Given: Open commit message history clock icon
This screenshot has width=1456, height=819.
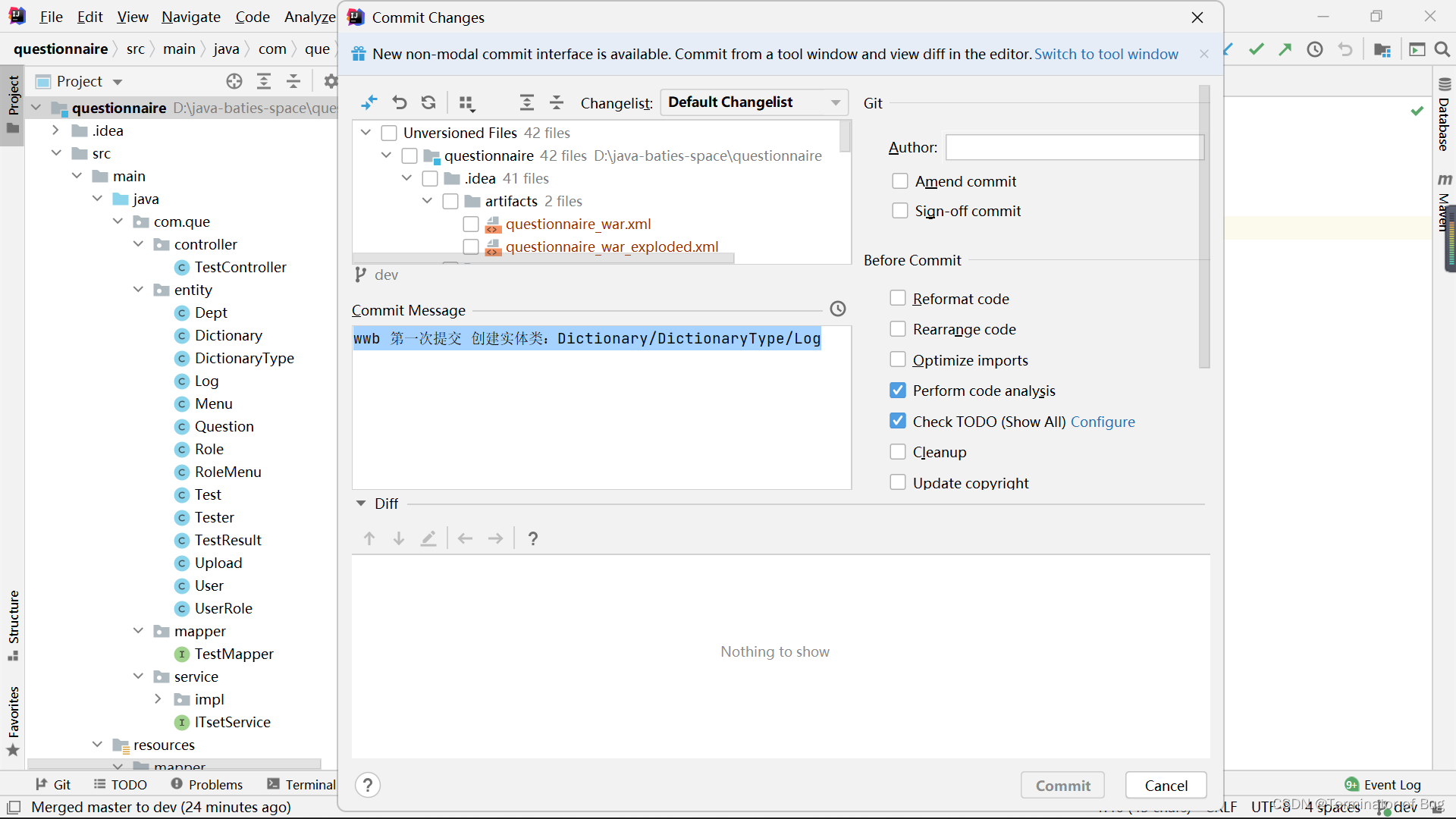Looking at the screenshot, I should click(837, 309).
